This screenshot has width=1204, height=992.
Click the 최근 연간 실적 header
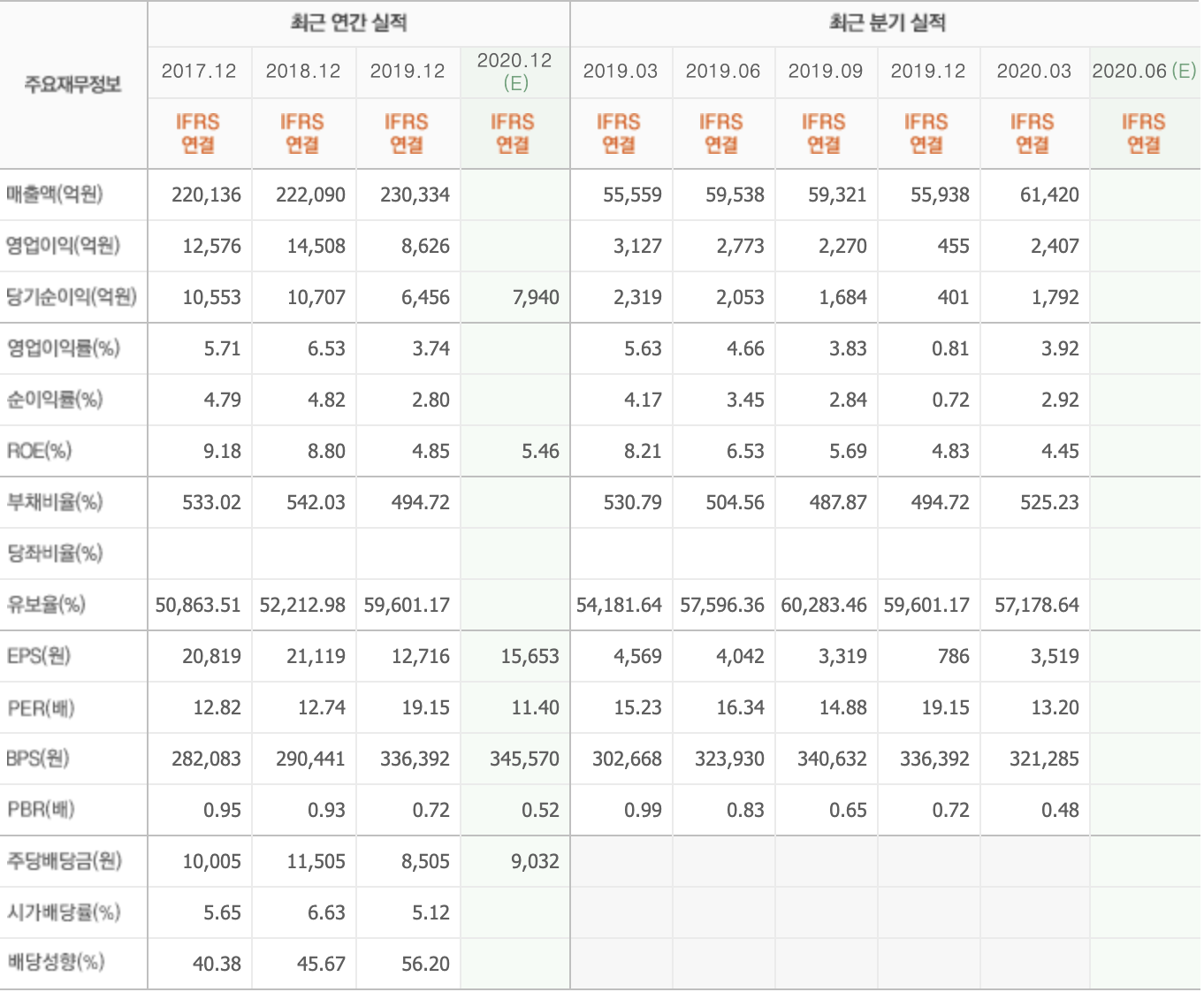pyautogui.click(x=348, y=23)
